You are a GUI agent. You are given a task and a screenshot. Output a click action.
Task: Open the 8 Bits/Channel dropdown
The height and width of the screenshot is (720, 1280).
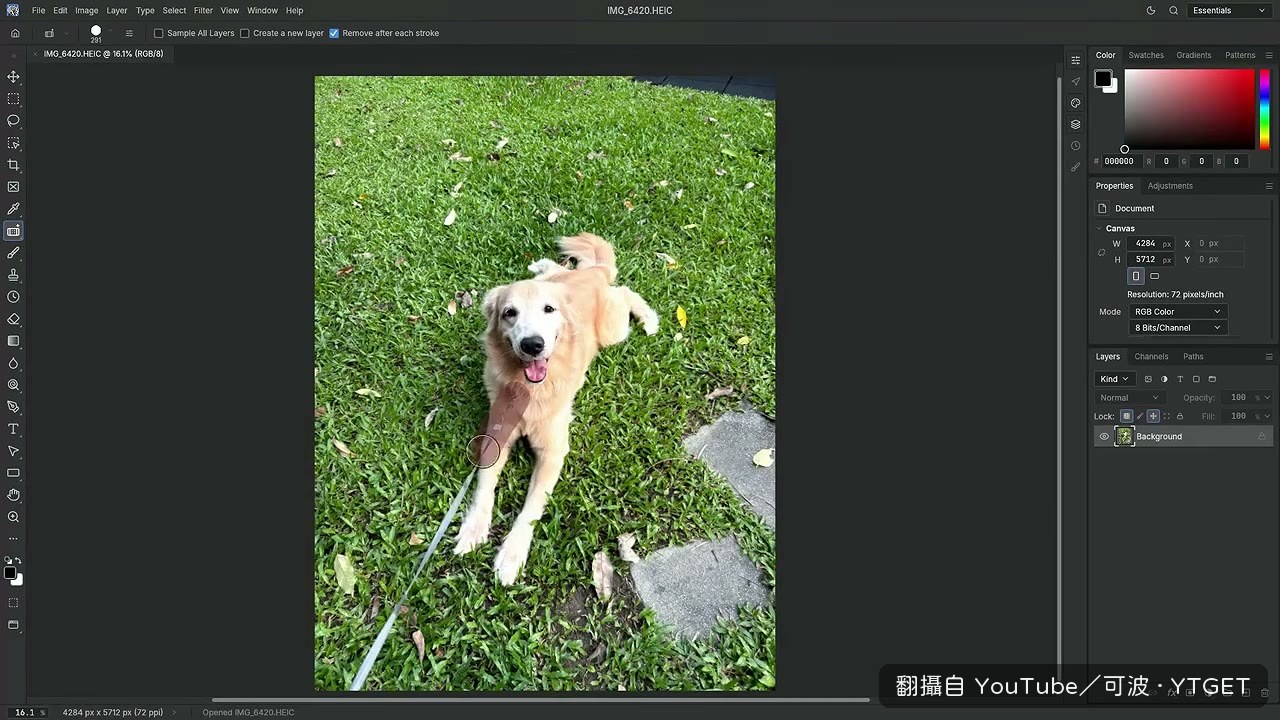[1177, 328]
